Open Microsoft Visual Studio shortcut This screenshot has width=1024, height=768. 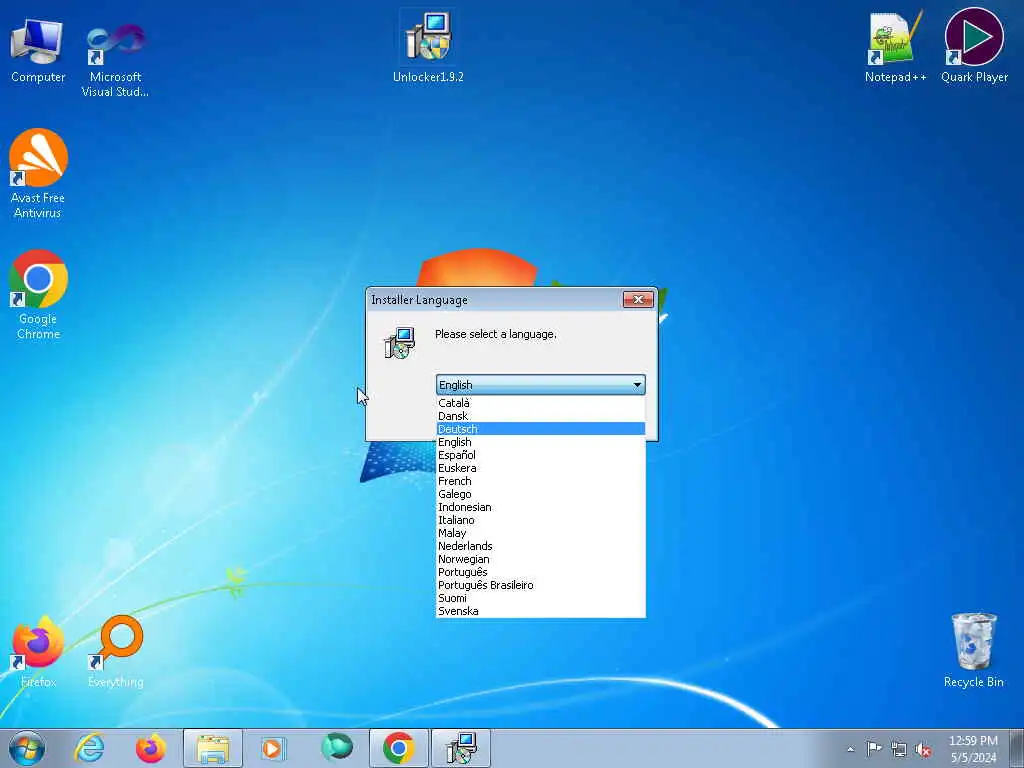pyautogui.click(x=115, y=60)
